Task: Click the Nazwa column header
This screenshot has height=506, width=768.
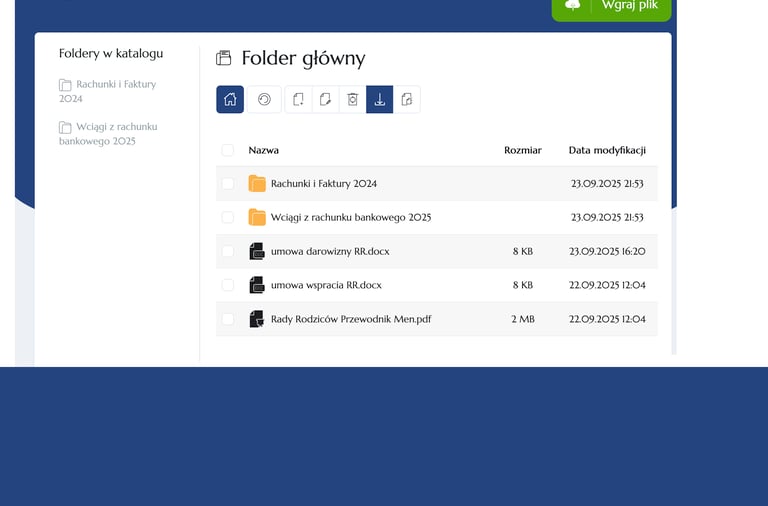Action: [x=264, y=150]
